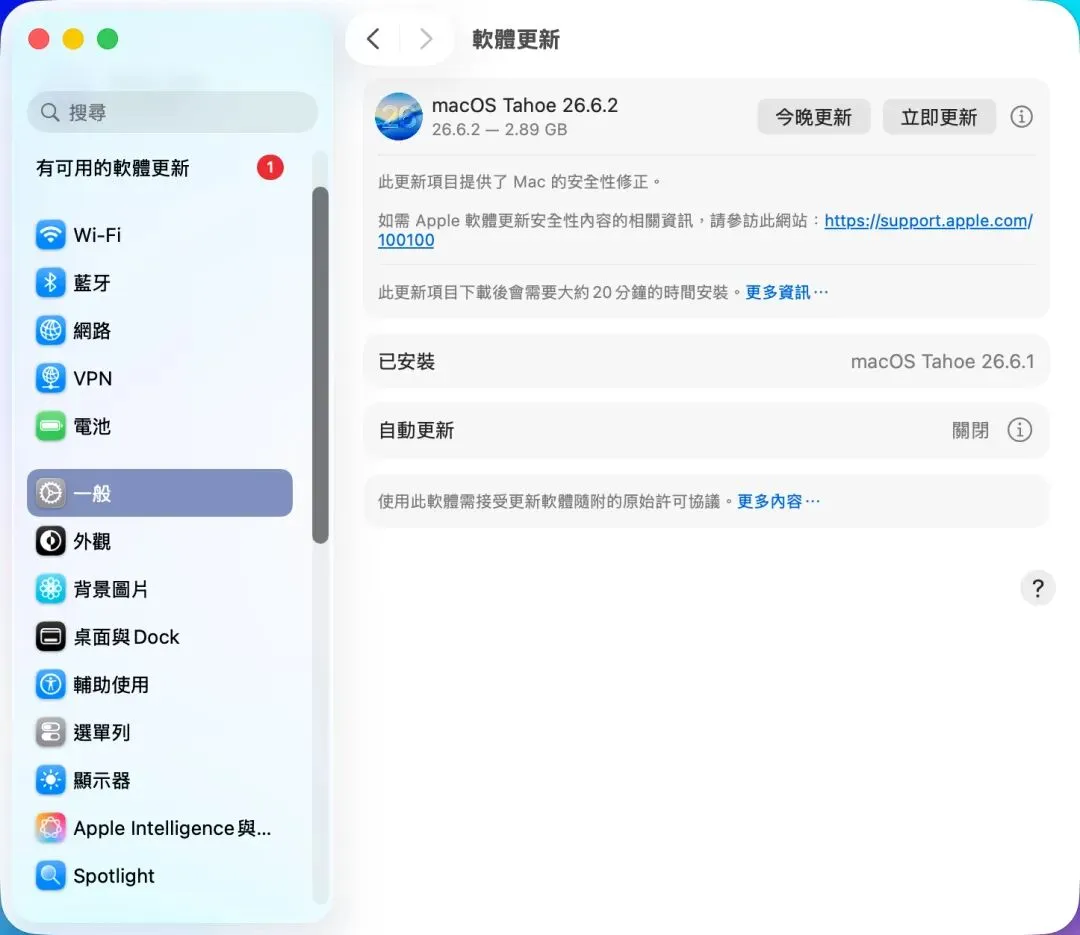Click info icon next to 立即更新
Viewport: 1080px width, 935px height.
pos(1021,116)
